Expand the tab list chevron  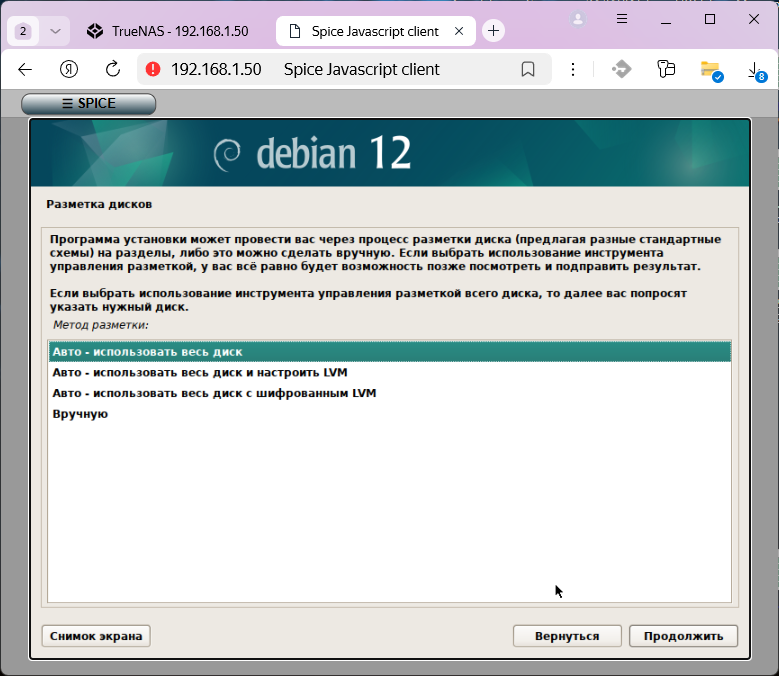click(x=55, y=31)
